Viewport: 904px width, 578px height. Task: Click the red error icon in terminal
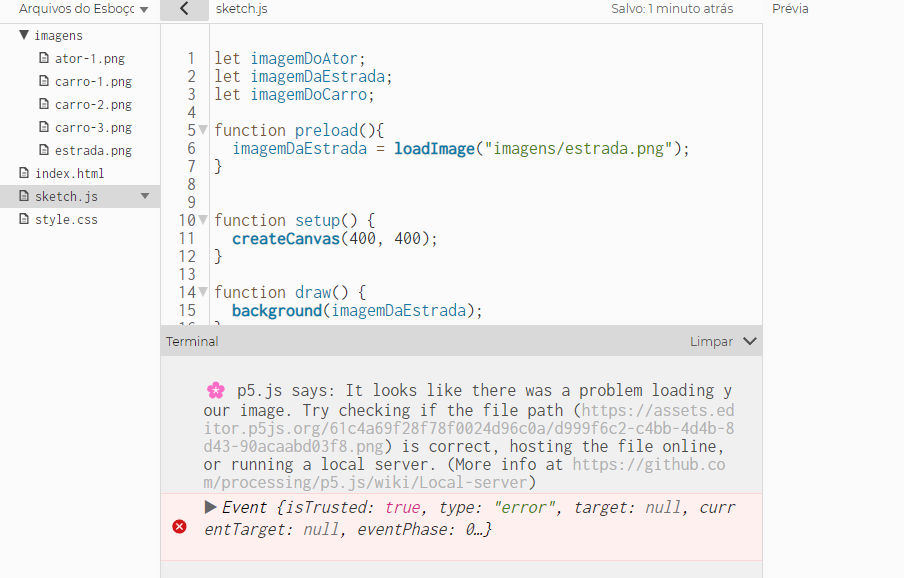179,526
